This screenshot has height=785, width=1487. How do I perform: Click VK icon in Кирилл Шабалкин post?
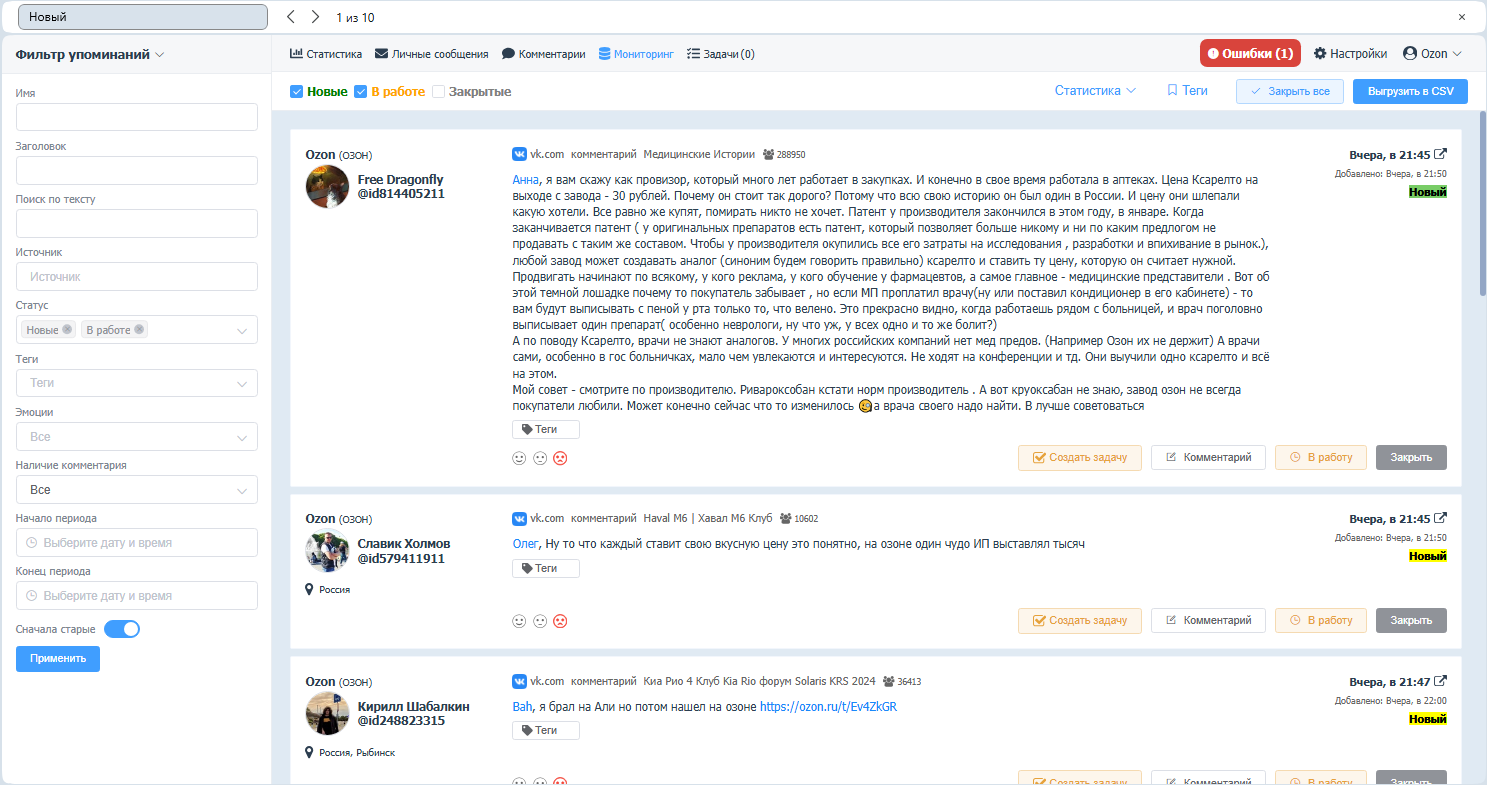pyautogui.click(x=519, y=681)
